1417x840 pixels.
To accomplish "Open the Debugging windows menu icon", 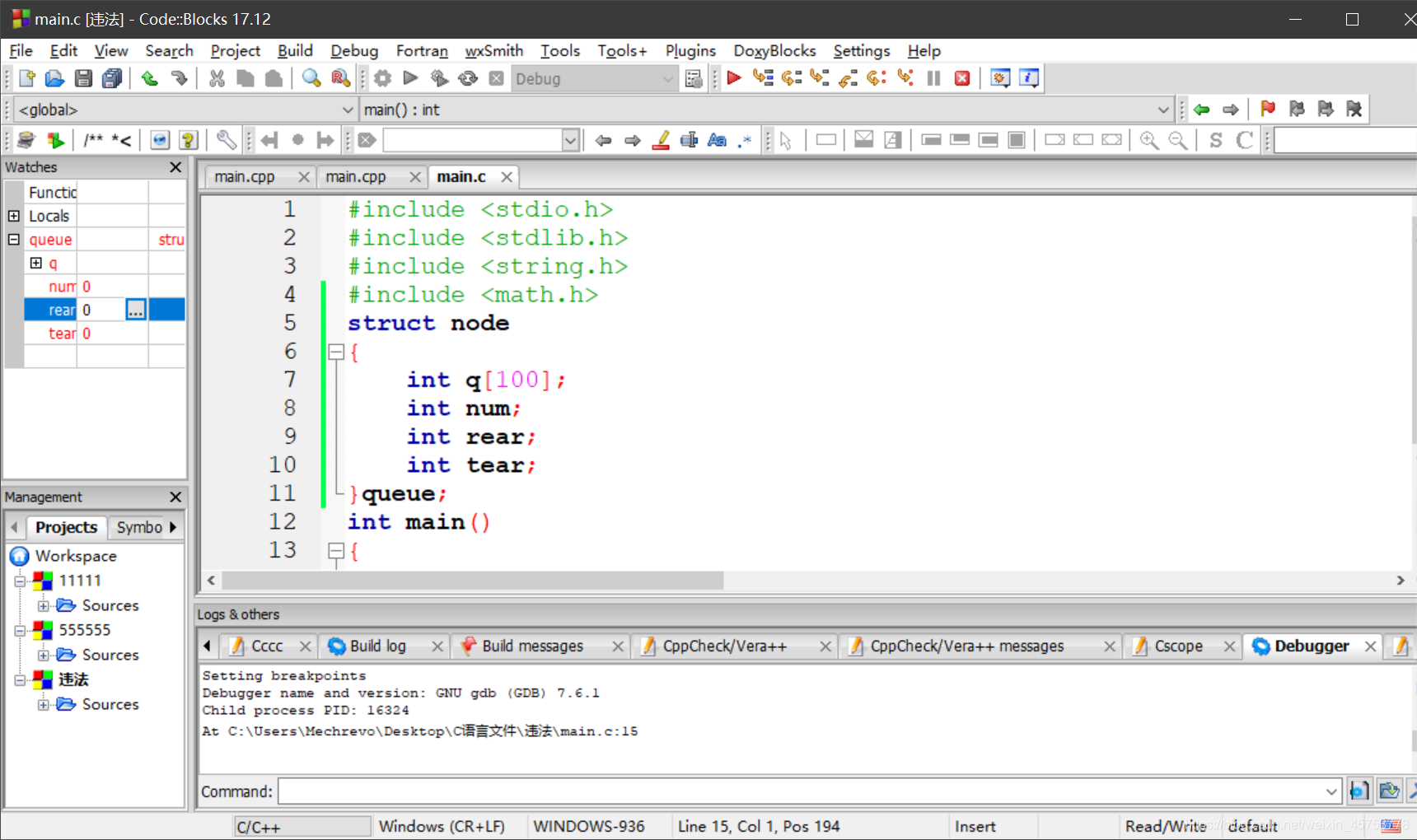I will (1000, 78).
